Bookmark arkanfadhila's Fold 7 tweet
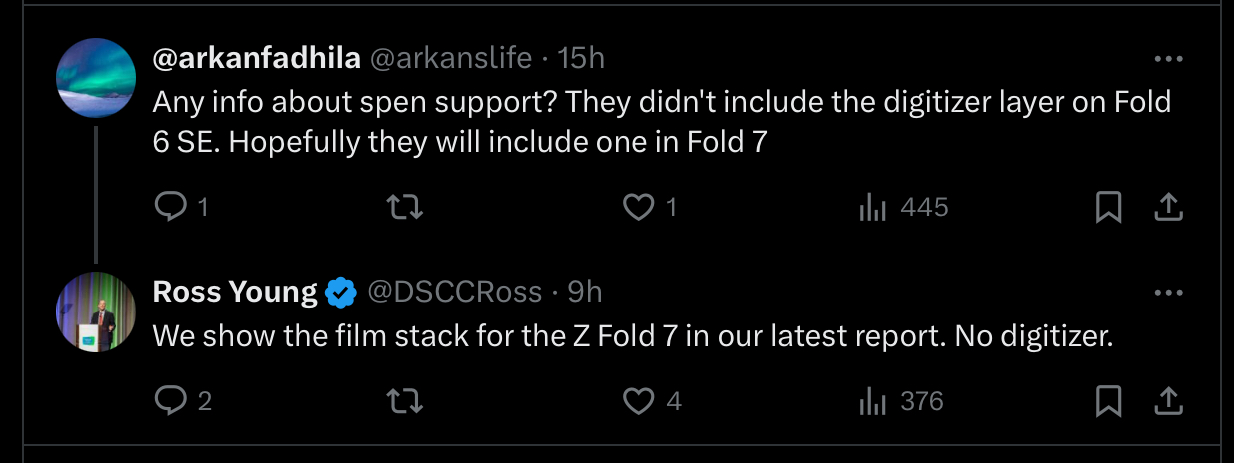This screenshot has width=1234, height=463. coord(1108,207)
